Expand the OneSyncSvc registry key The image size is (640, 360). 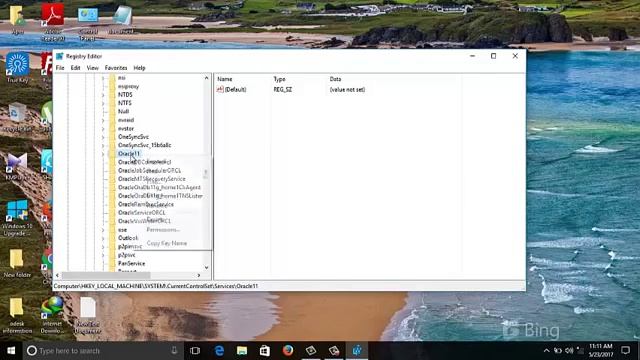point(103,137)
